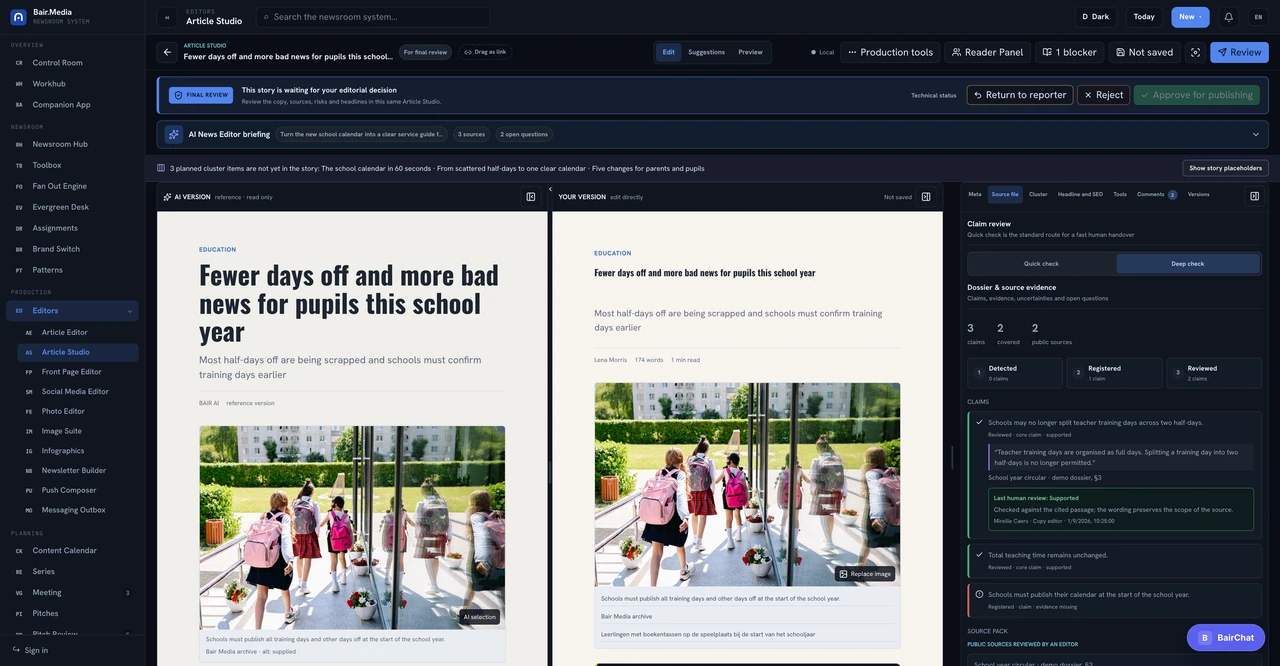Collapse the sidebar with the double-chevron button
1280x666 pixels.
pyautogui.click(x=167, y=17)
